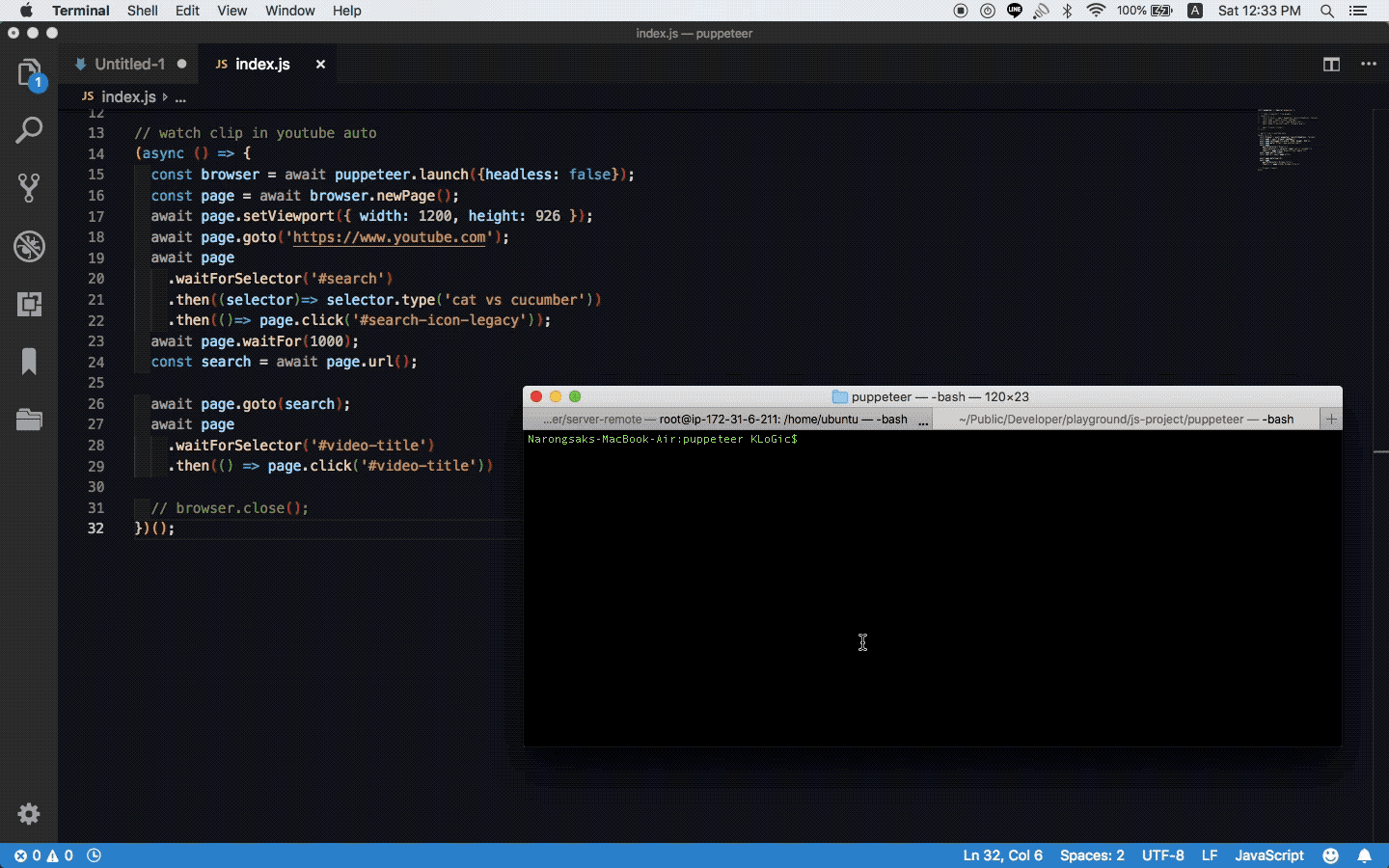Expand the breadcrumb ellipsis for index.js
1389x868 pixels.
pos(179,97)
